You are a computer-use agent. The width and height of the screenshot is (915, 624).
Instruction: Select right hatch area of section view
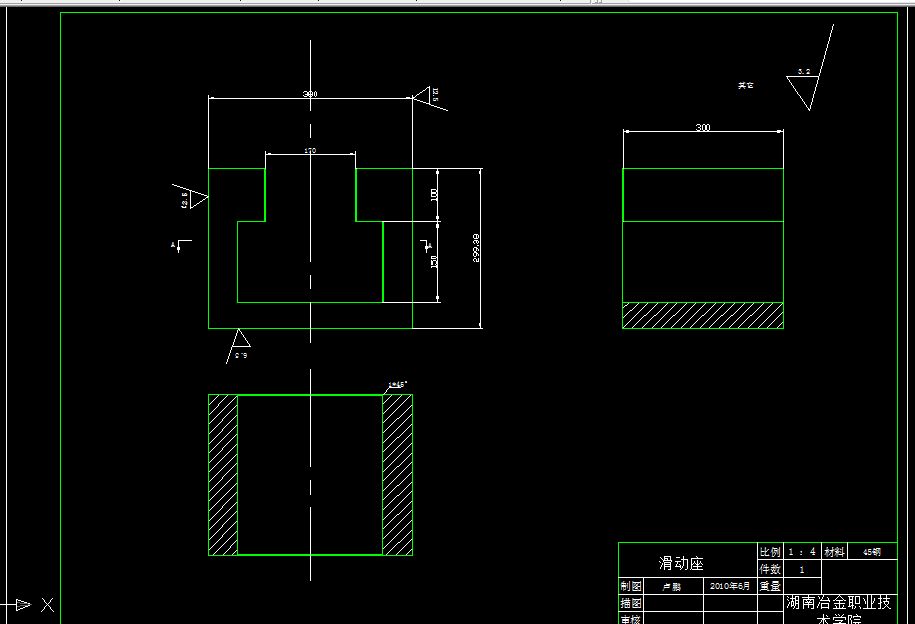pyautogui.click(x=397, y=475)
